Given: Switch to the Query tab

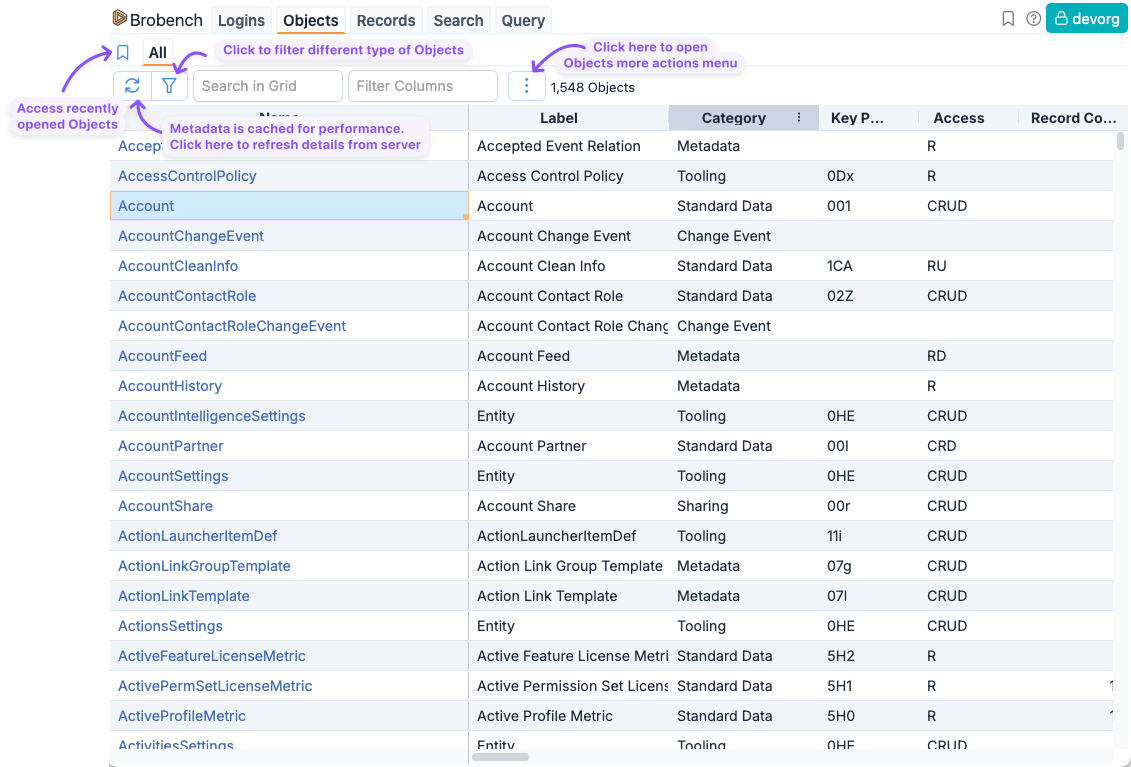Looking at the screenshot, I should click(x=523, y=20).
